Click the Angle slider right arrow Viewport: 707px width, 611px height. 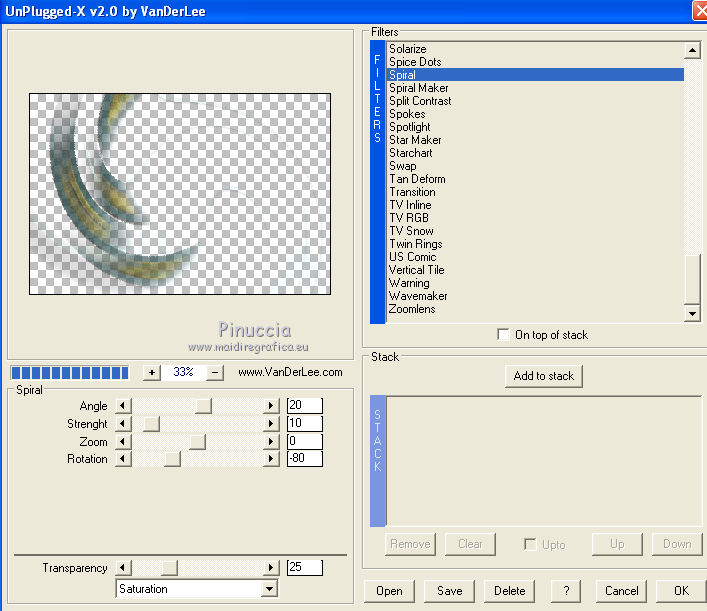270,406
